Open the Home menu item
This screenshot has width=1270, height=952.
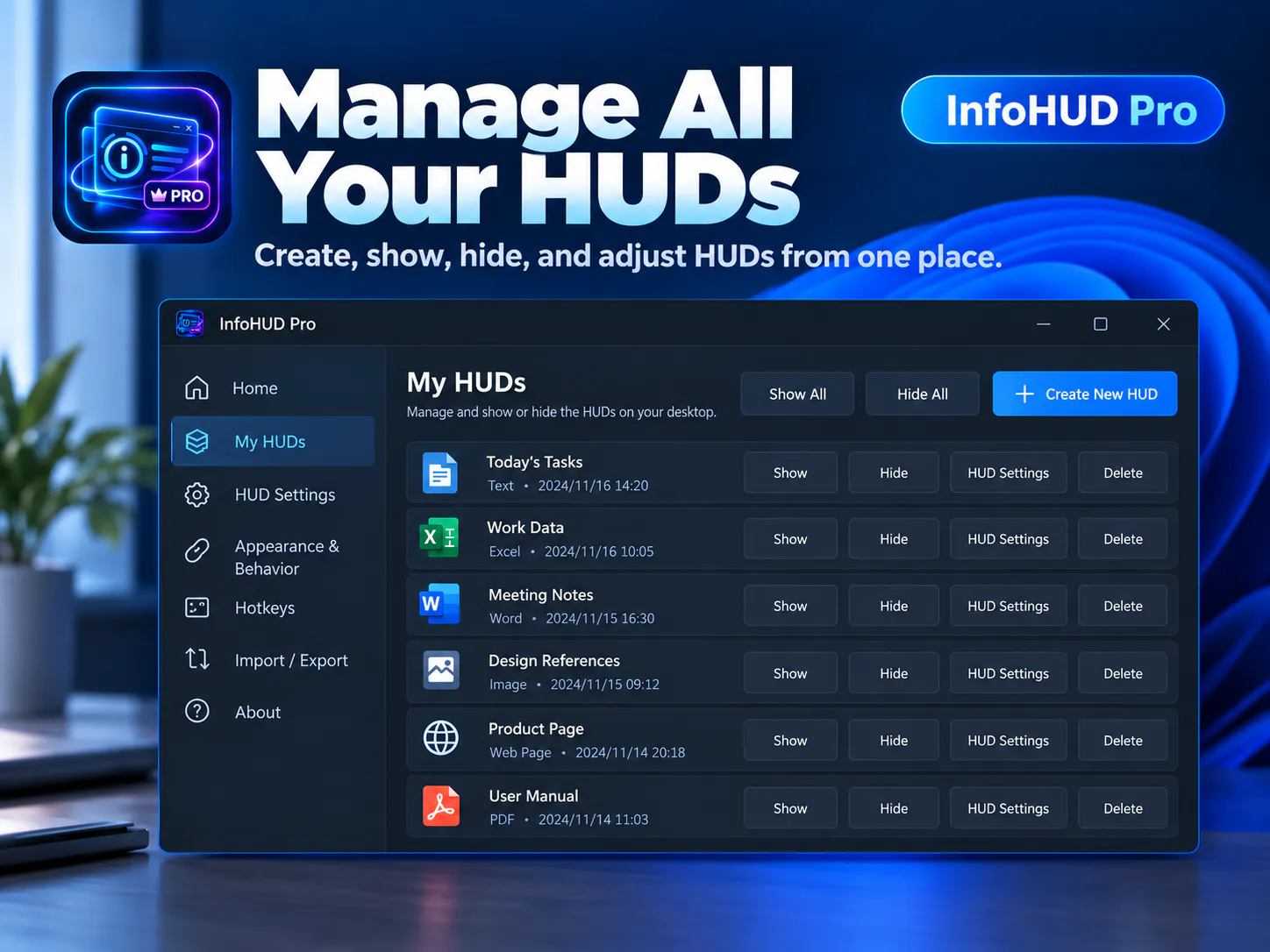tap(273, 388)
